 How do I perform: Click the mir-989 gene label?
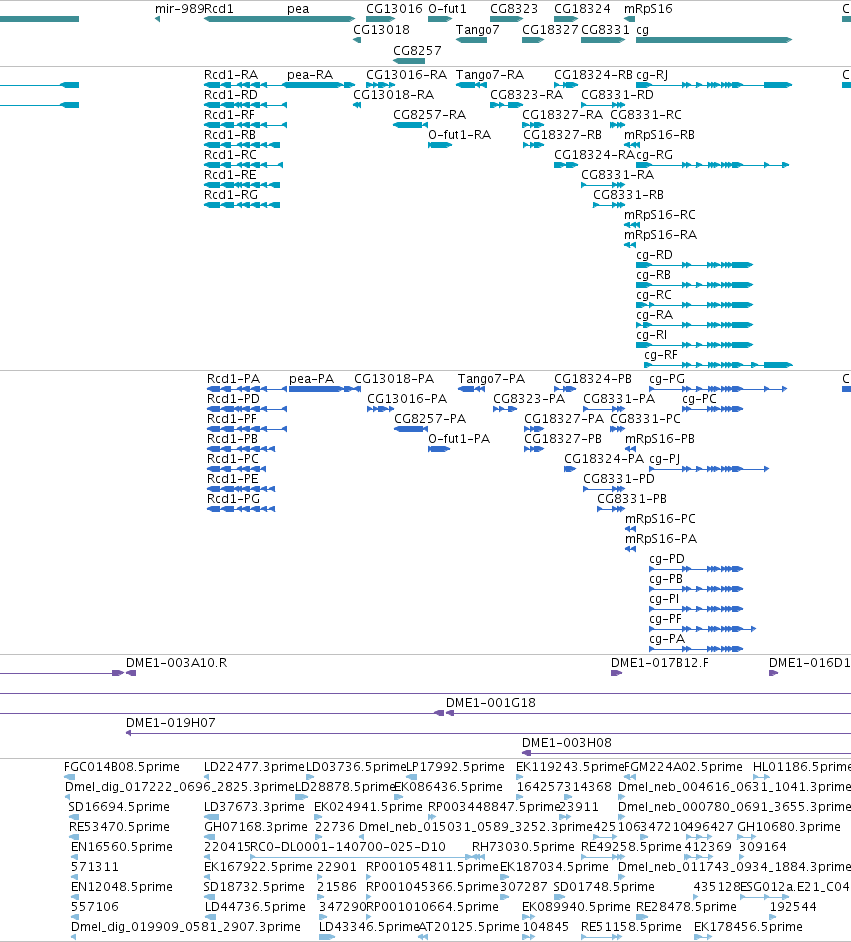click(x=179, y=9)
